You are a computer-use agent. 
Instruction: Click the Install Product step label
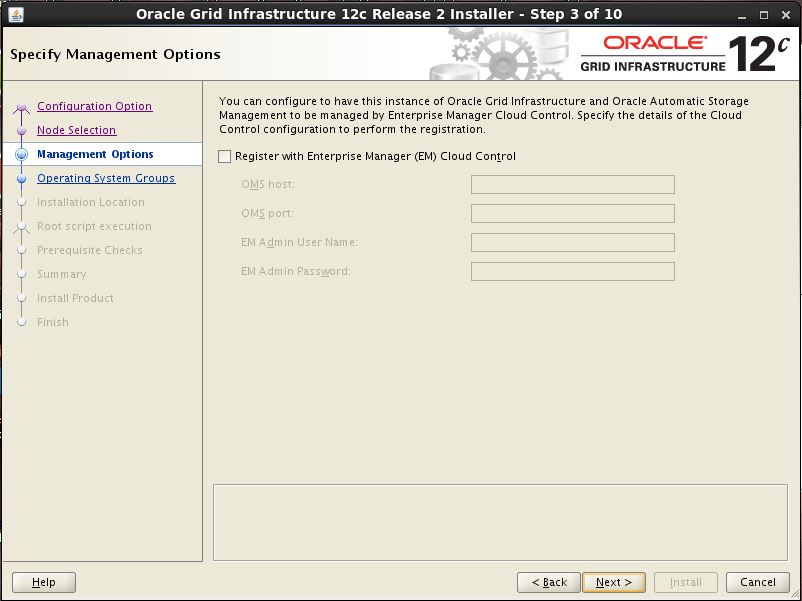click(75, 298)
